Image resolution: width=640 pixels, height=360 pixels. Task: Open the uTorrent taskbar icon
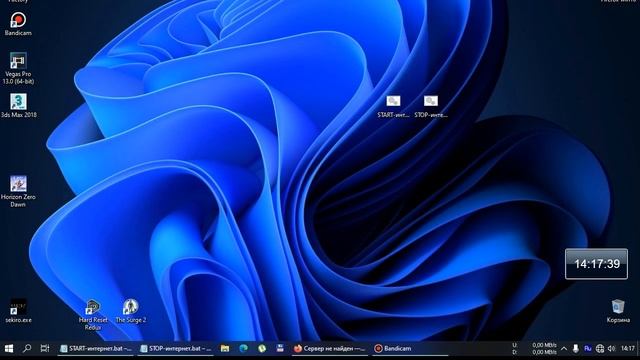click(262, 348)
